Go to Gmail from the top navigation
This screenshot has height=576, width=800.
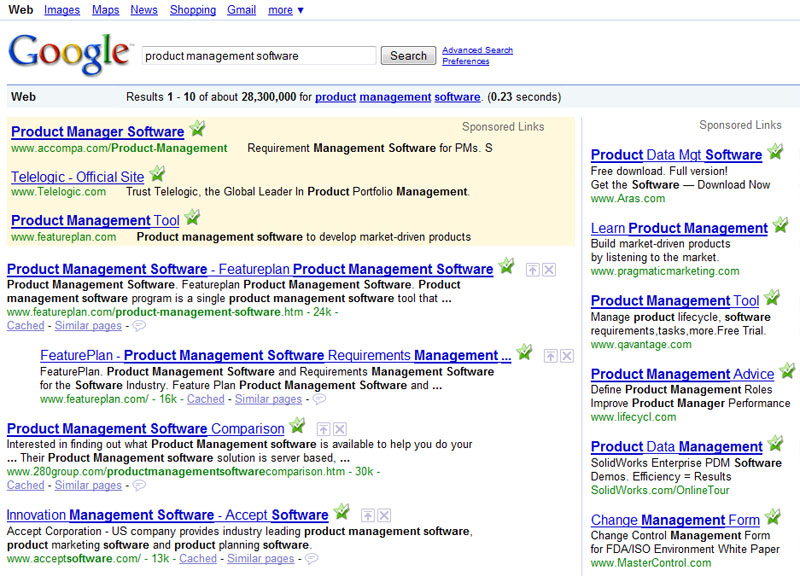click(241, 10)
